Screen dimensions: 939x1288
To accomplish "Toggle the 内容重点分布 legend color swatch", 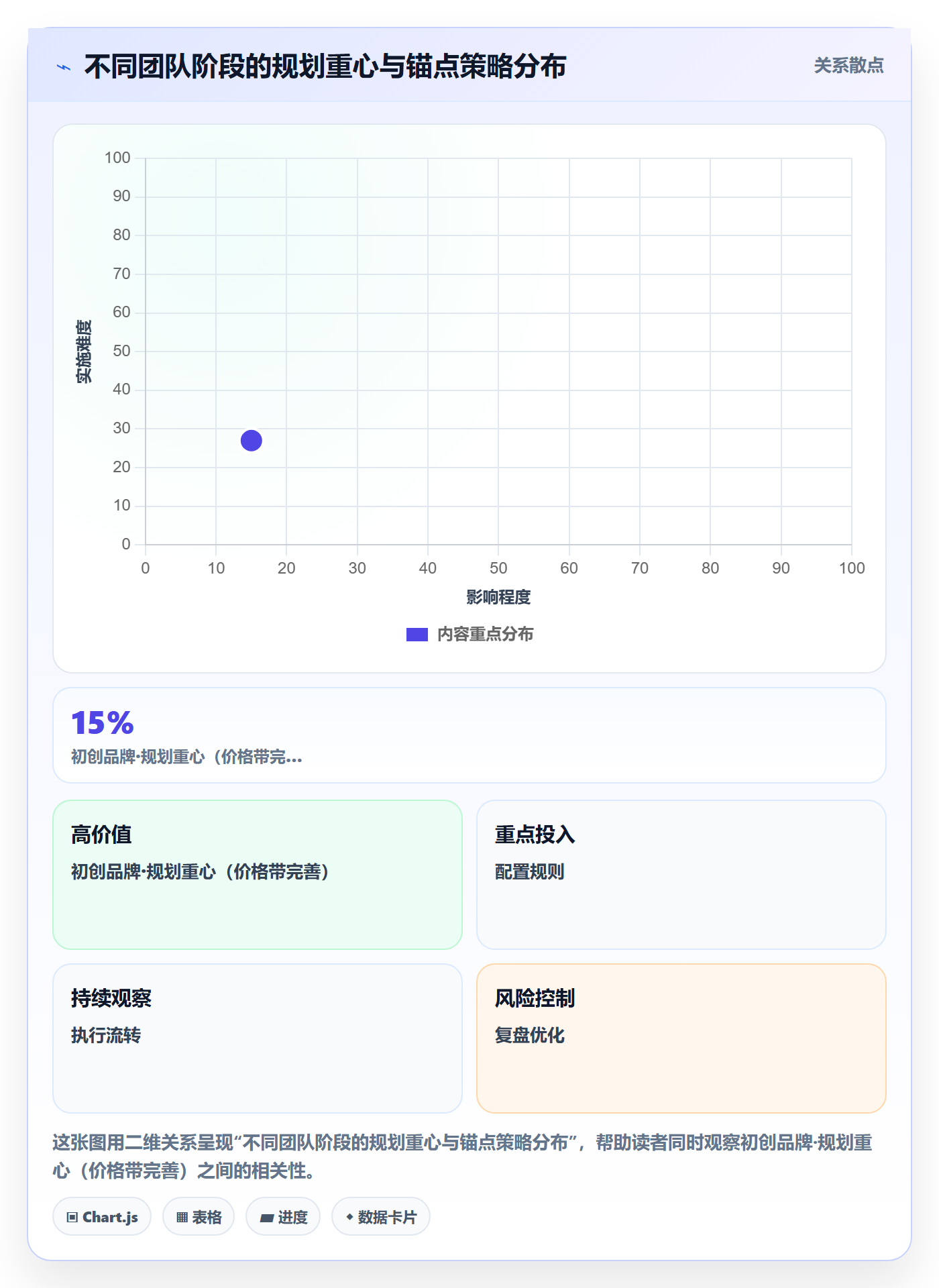I will tap(417, 635).
